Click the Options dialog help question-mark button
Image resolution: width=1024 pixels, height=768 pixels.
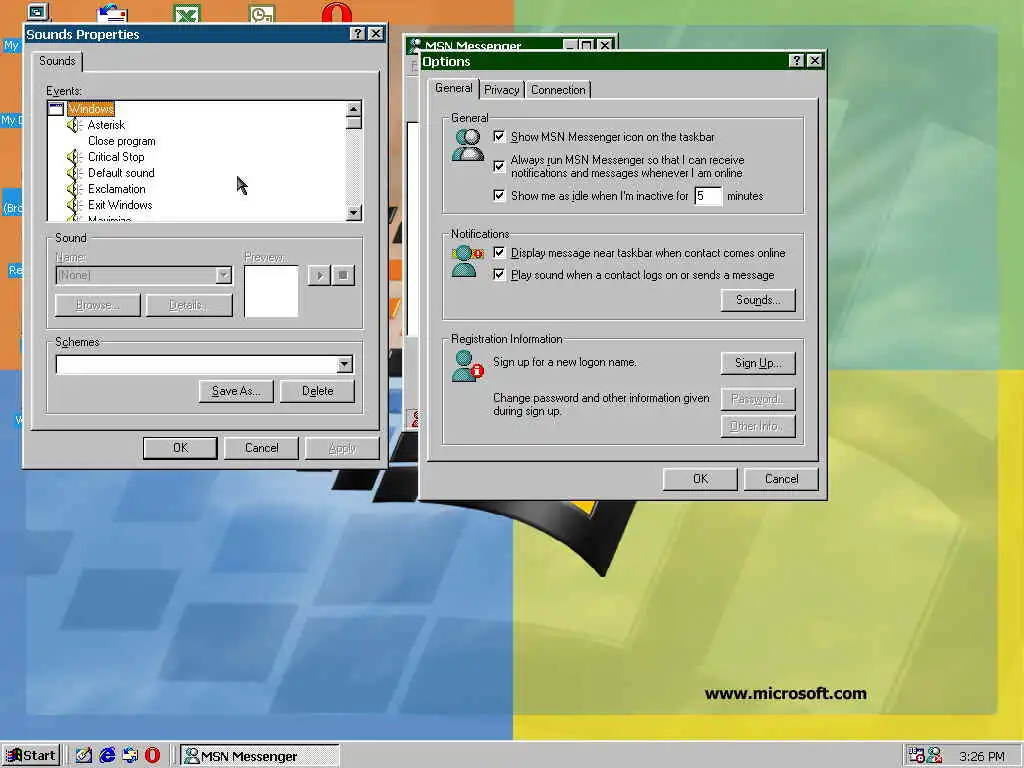pyautogui.click(x=796, y=61)
